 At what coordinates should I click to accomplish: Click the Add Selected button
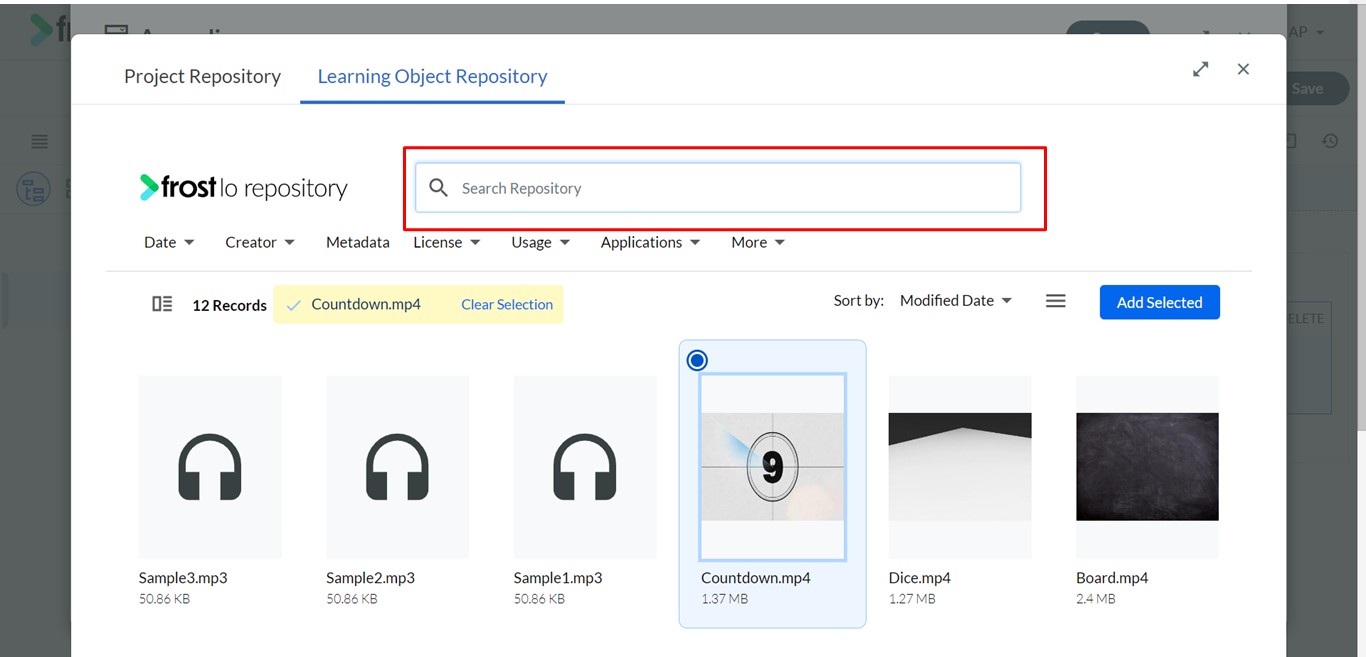coord(1160,302)
